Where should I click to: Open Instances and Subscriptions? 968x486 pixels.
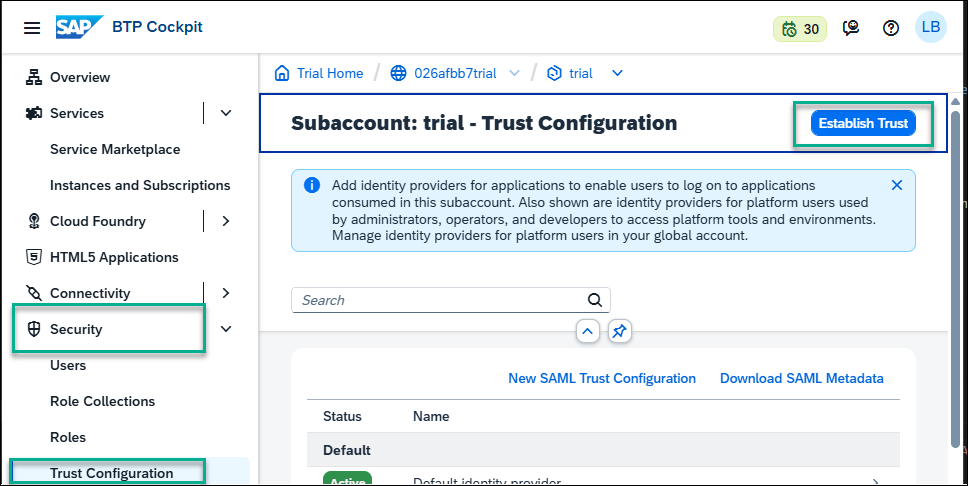(140, 185)
